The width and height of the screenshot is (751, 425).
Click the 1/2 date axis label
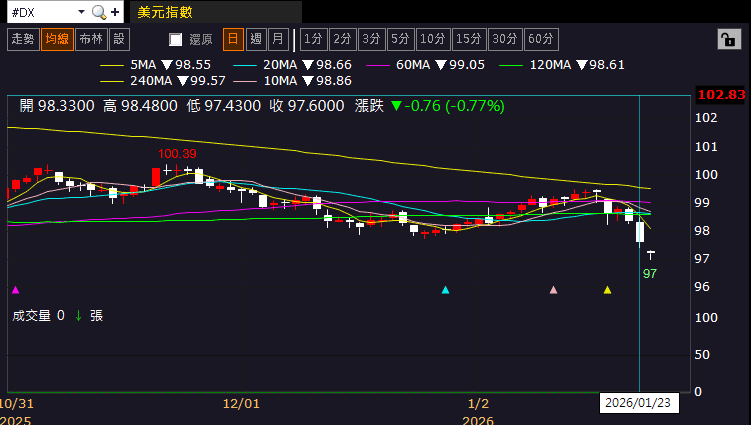coord(478,403)
